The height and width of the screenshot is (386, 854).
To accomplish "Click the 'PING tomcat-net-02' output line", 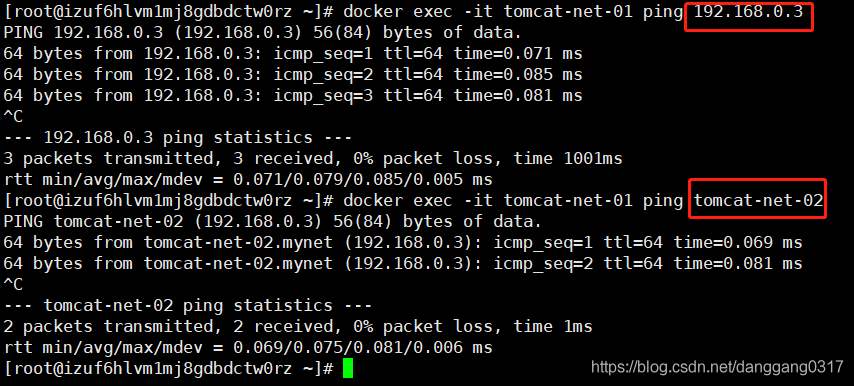I will click(x=272, y=222).
